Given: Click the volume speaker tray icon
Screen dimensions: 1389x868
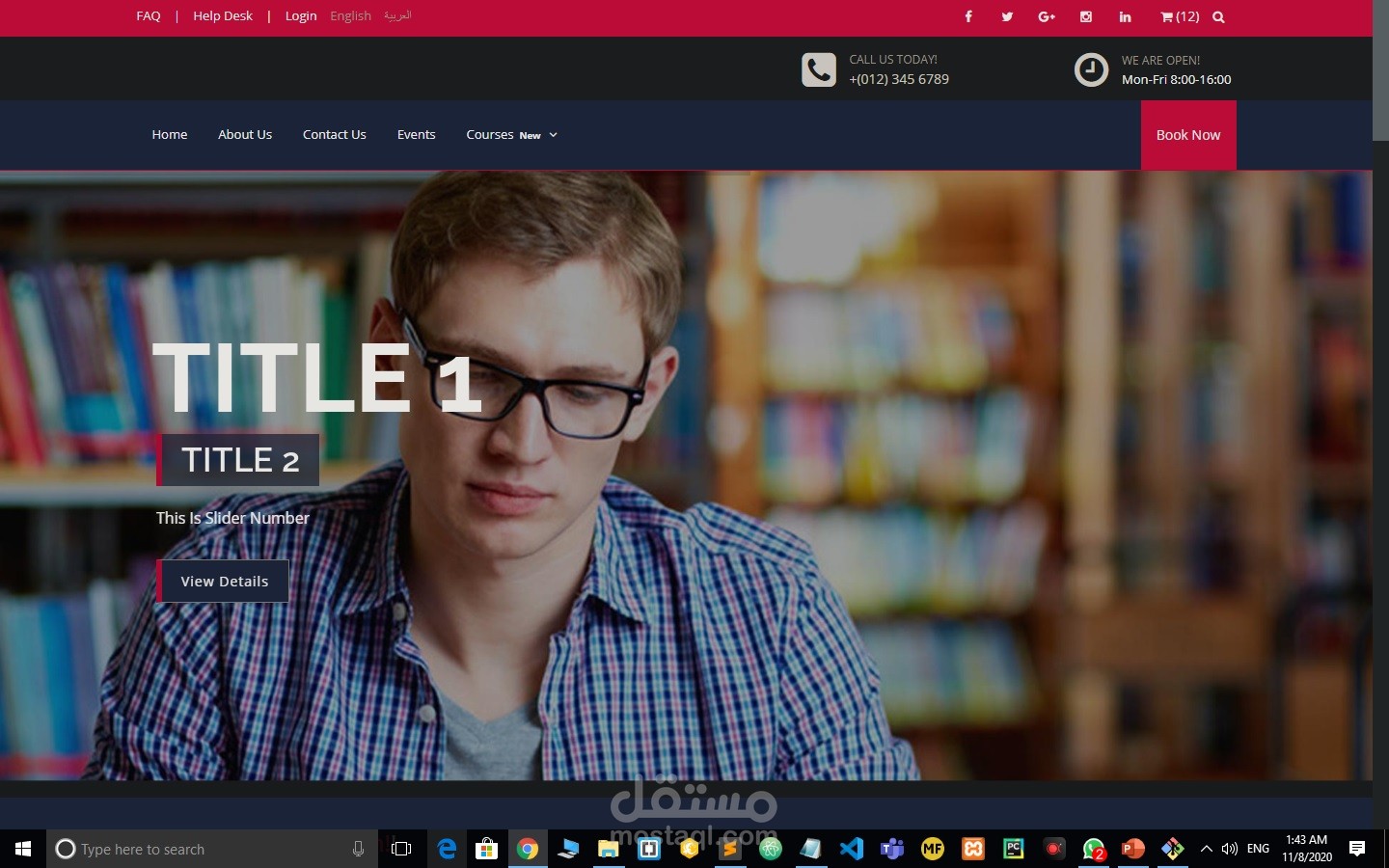Looking at the screenshot, I should click(1230, 849).
